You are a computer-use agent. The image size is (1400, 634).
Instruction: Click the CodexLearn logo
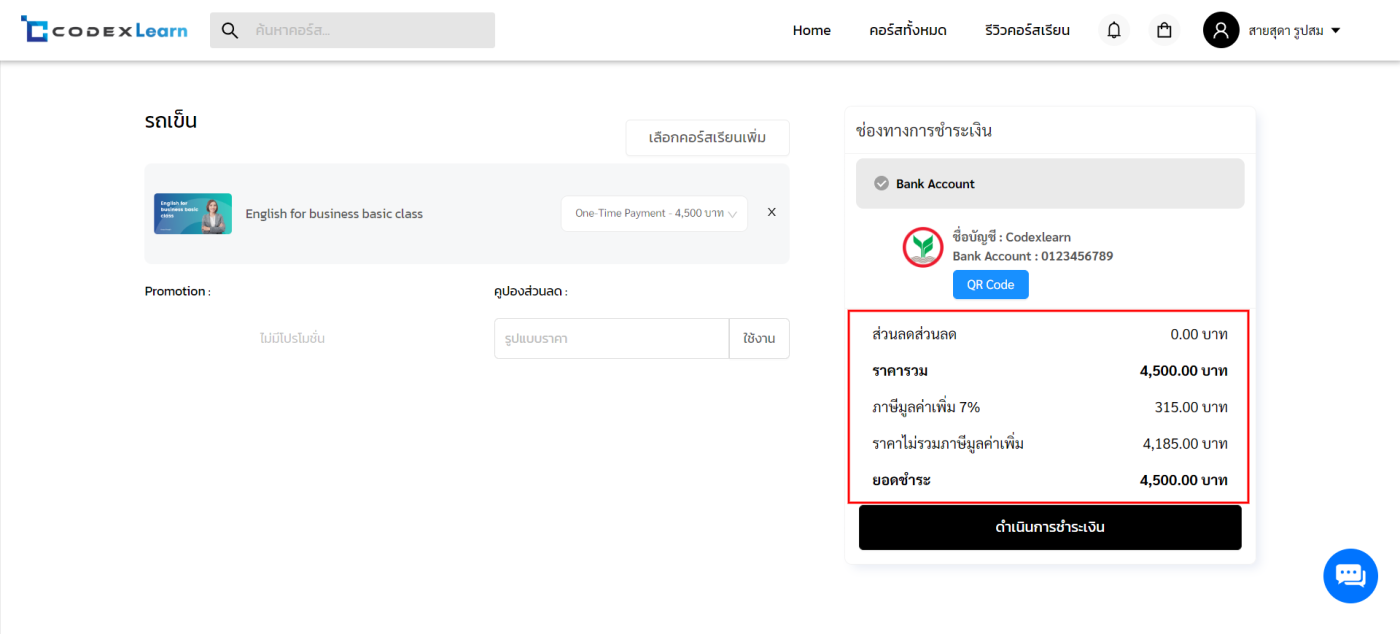click(104, 30)
